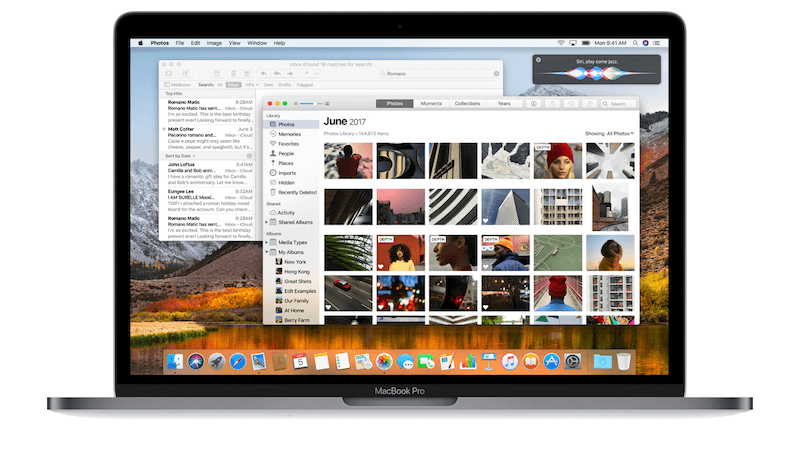This screenshot has height=449, width=800.
Task: Open the Sort by Date dropdown in Mail
Action: tap(183, 156)
